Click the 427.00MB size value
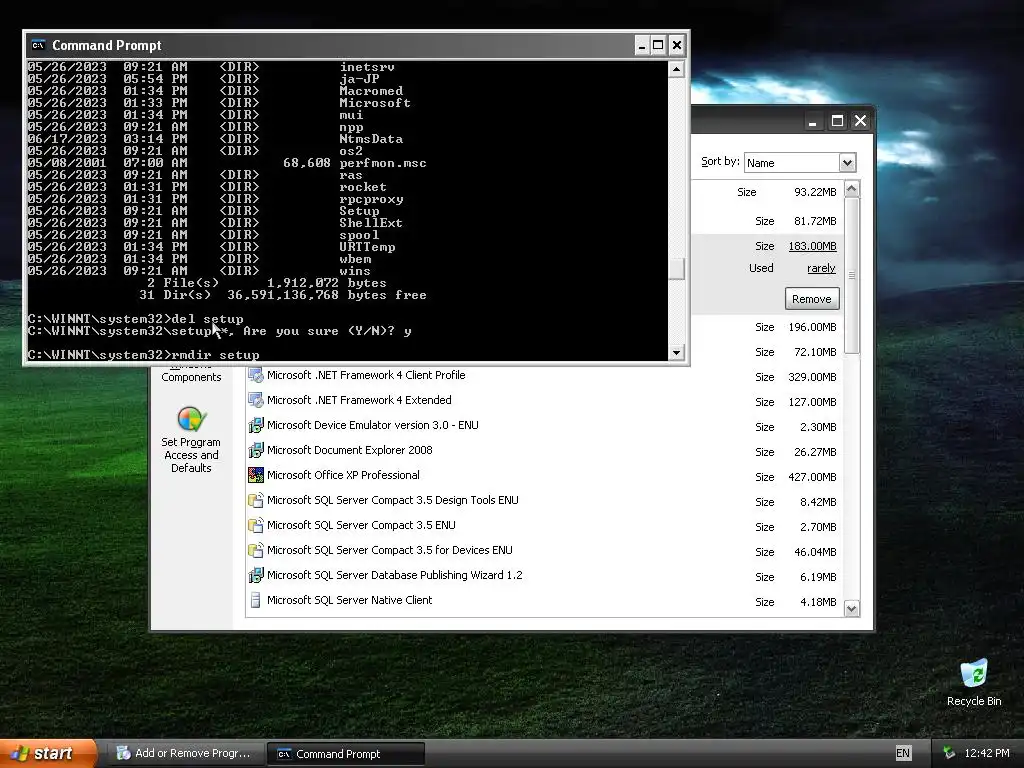Image resolution: width=1024 pixels, height=768 pixels. pos(812,477)
